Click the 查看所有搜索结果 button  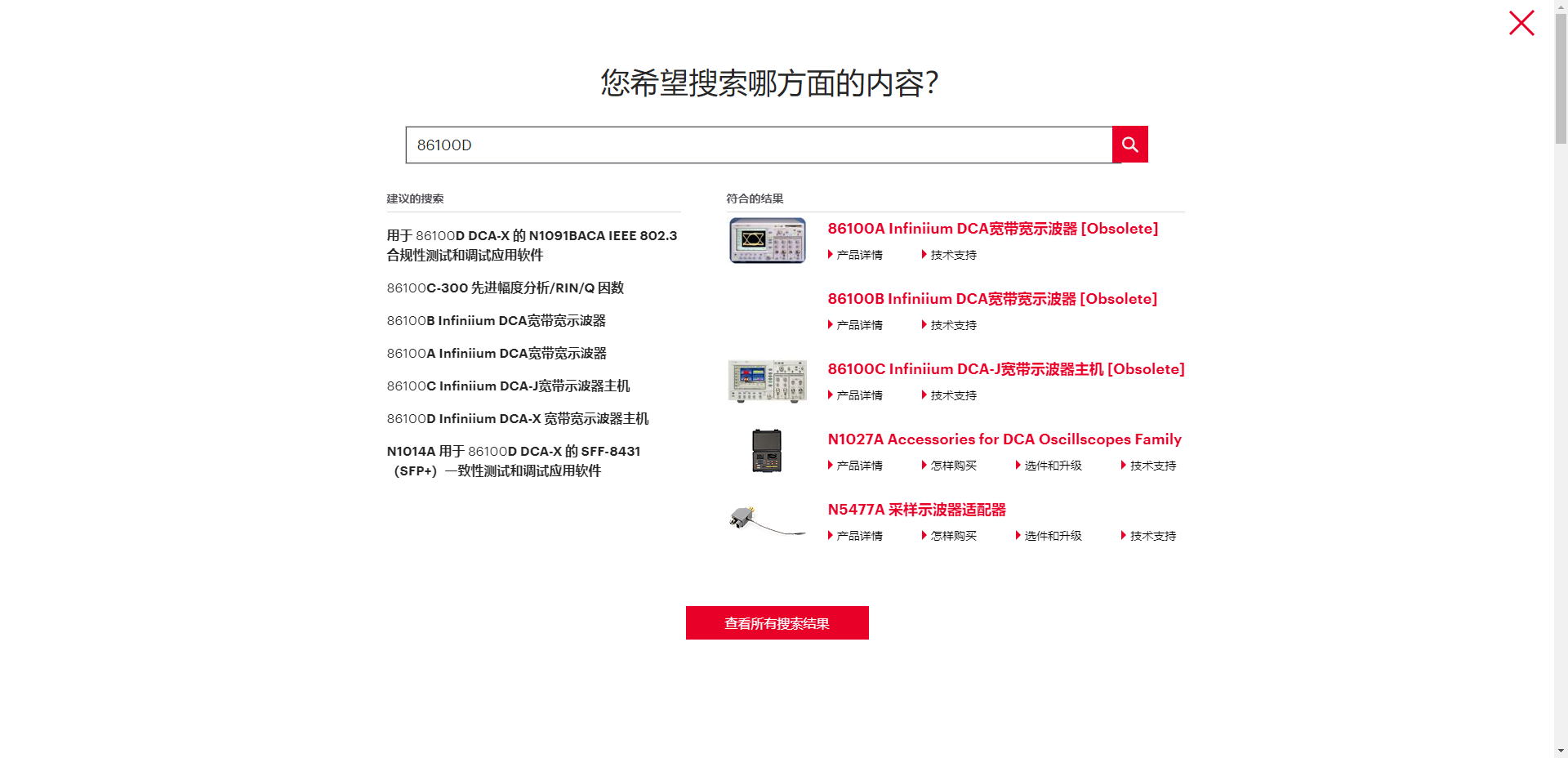coord(777,622)
